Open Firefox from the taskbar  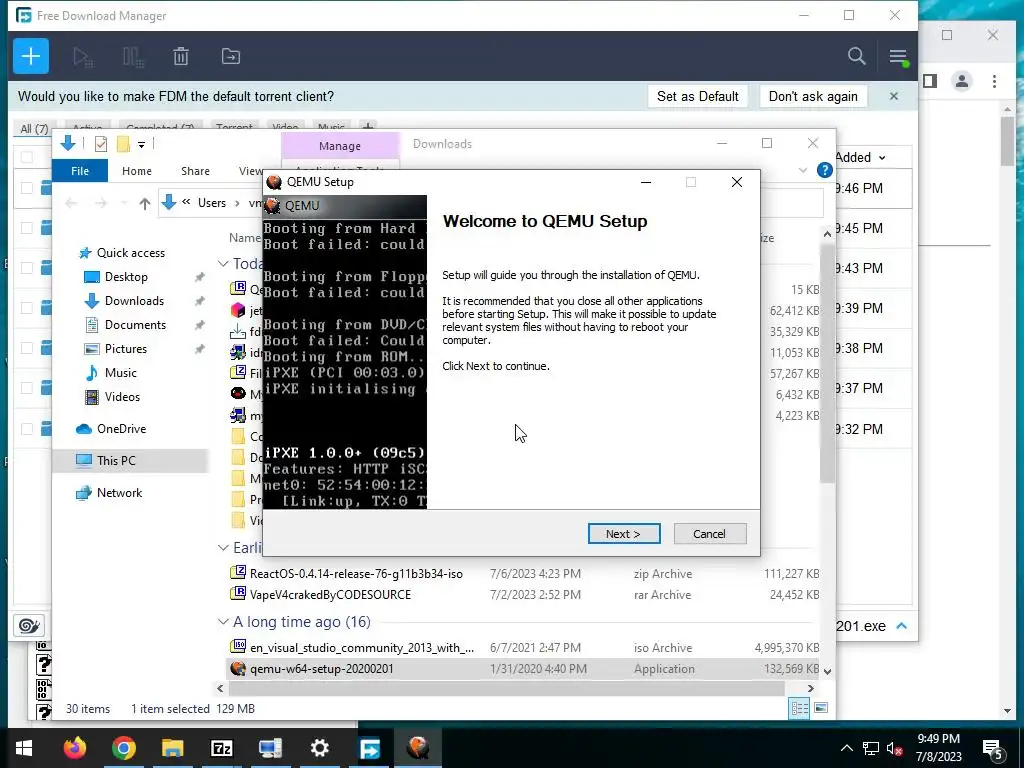pos(74,748)
